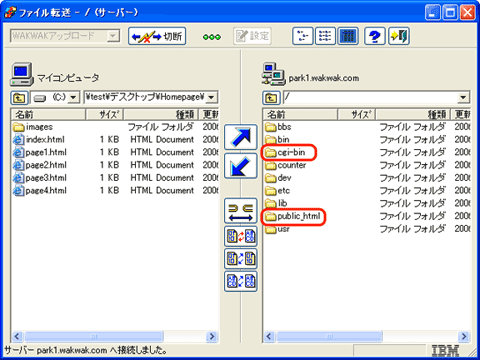Click the connection status green dots
Image resolution: width=480 pixels, height=360 pixels.
pyautogui.click(x=212, y=37)
